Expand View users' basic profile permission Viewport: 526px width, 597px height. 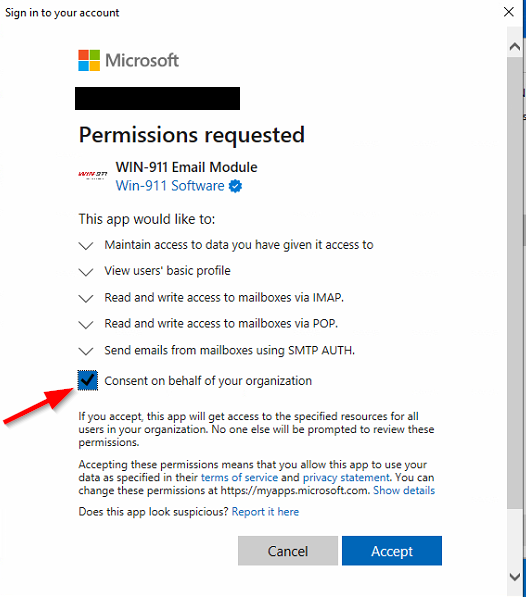coord(86,272)
